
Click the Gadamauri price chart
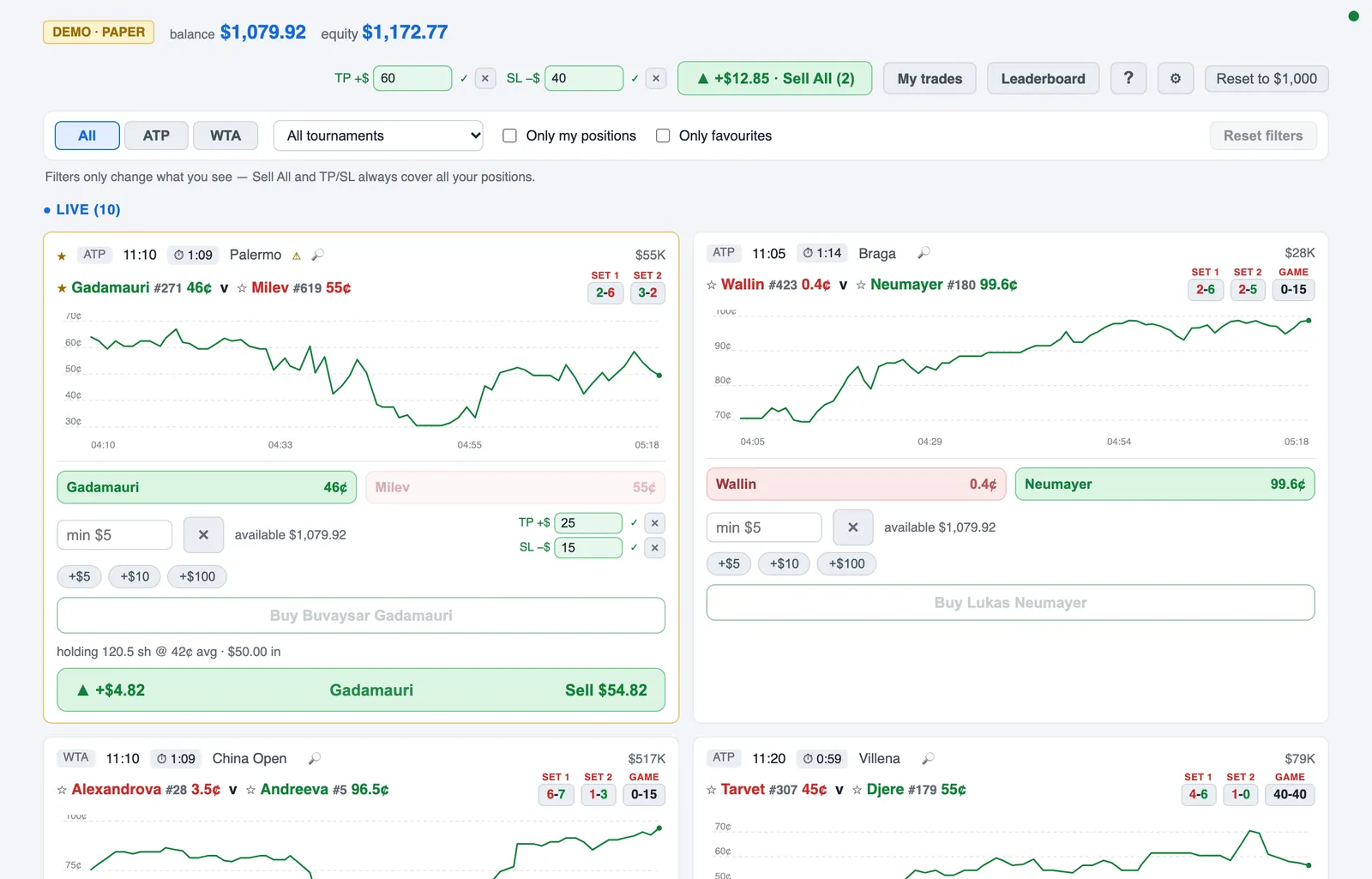point(361,381)
